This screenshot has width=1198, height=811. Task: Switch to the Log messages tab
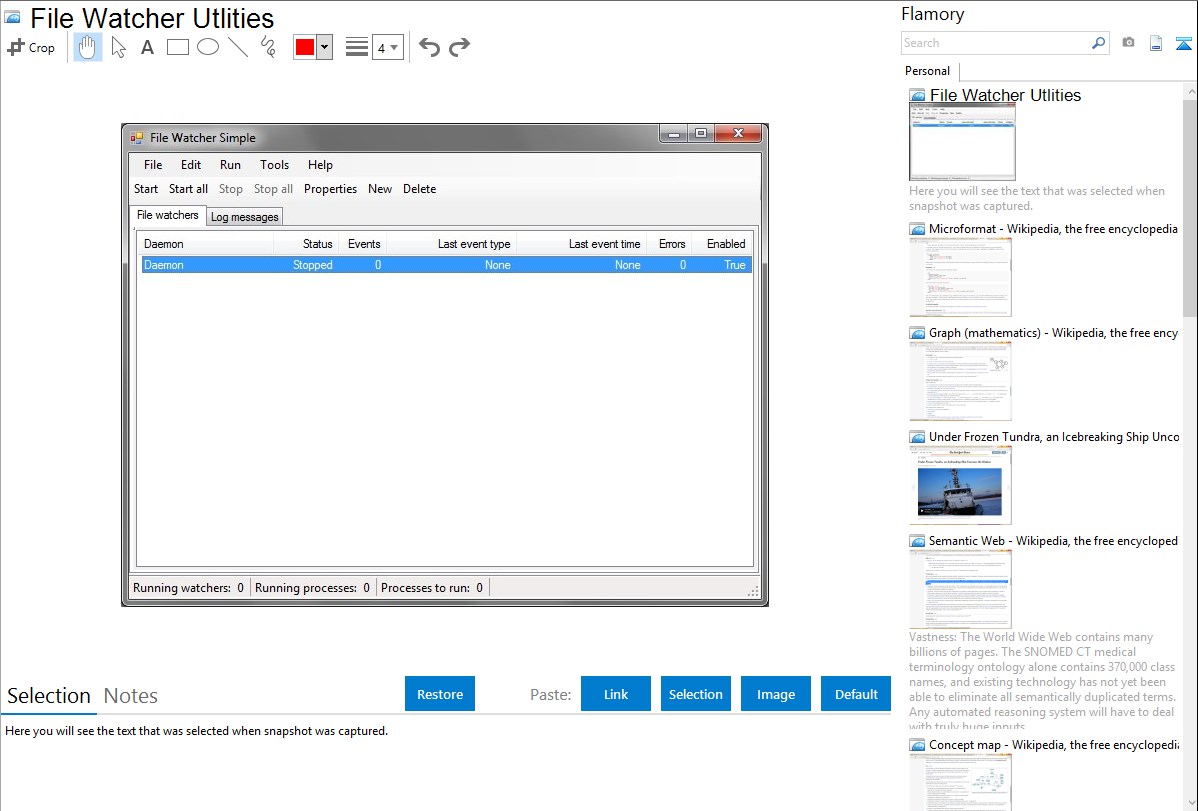[x=244, y=217]
